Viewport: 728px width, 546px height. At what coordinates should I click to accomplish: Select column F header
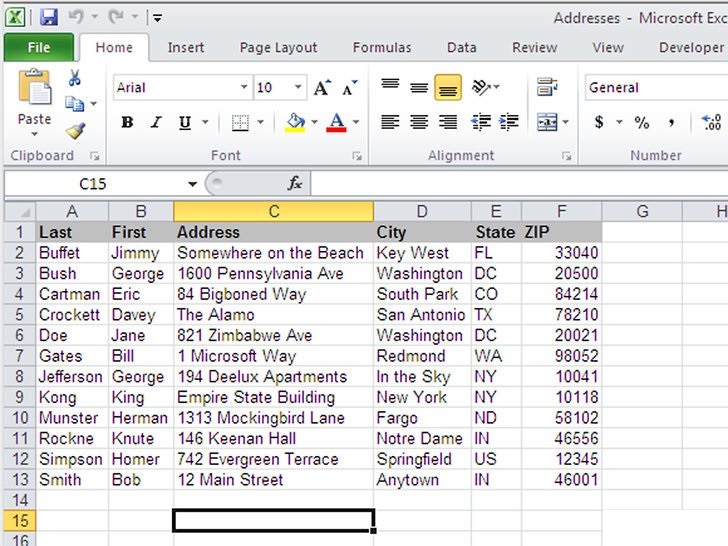click(562, 212)
